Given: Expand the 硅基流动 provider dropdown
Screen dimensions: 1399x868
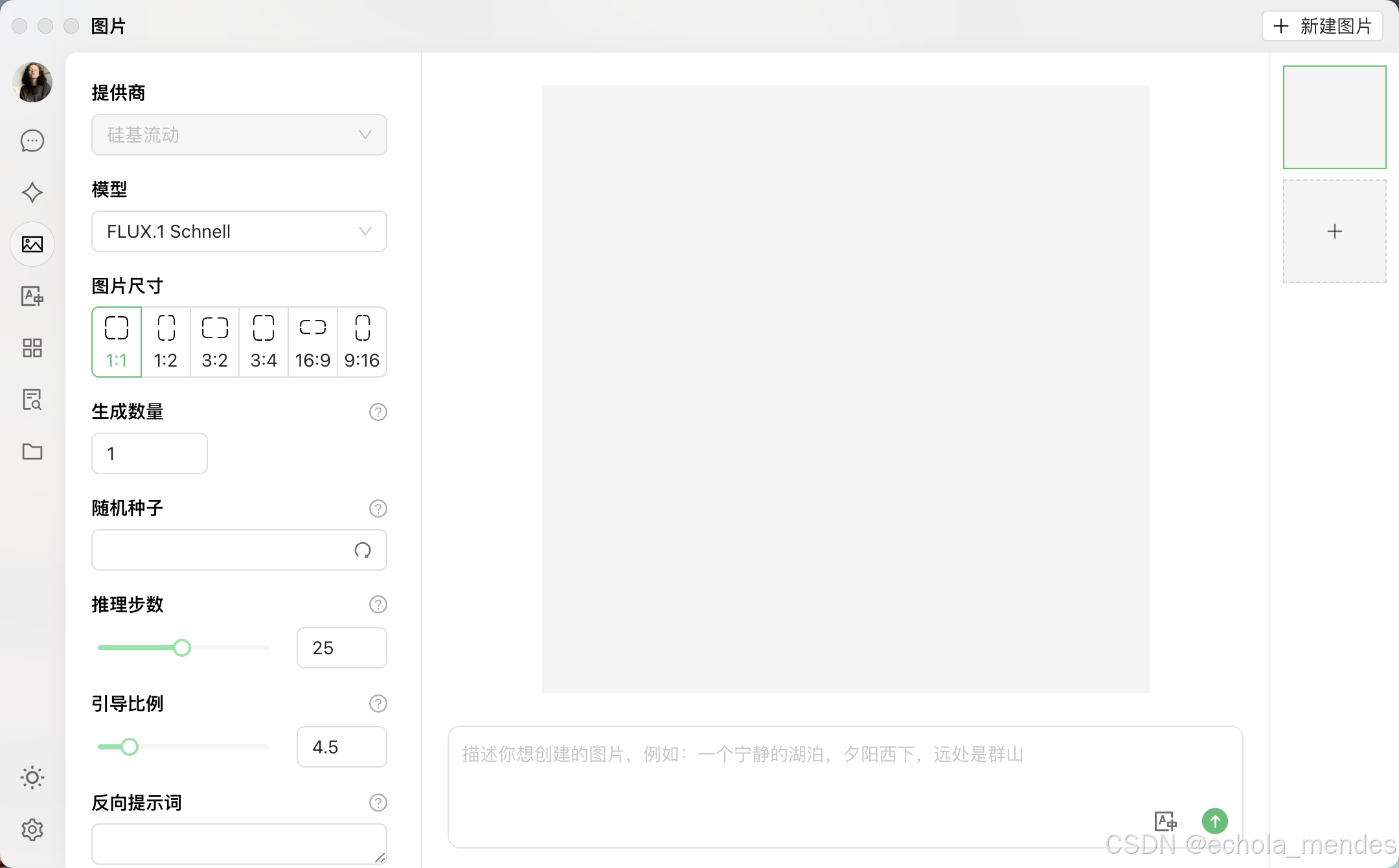Looking at the screenshot, I should pyautogui.click(x=239, y=135).
